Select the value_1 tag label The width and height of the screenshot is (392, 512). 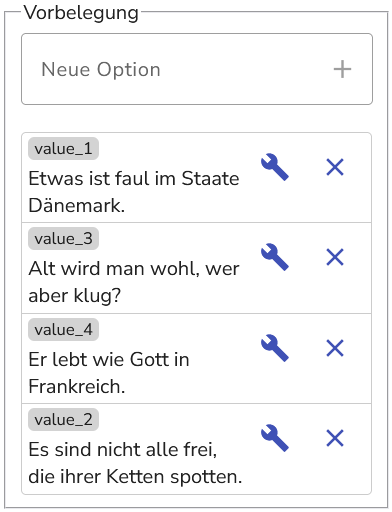63,149
